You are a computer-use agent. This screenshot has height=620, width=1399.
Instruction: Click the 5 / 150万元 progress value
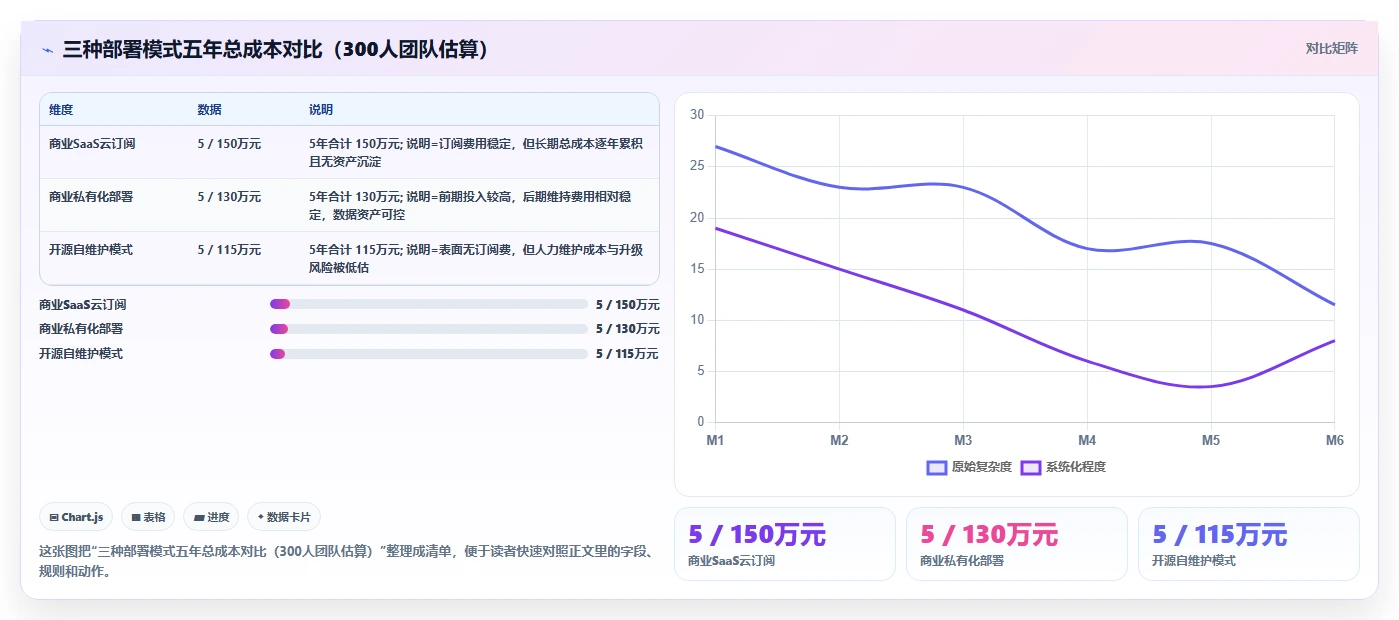coord(627,305)
